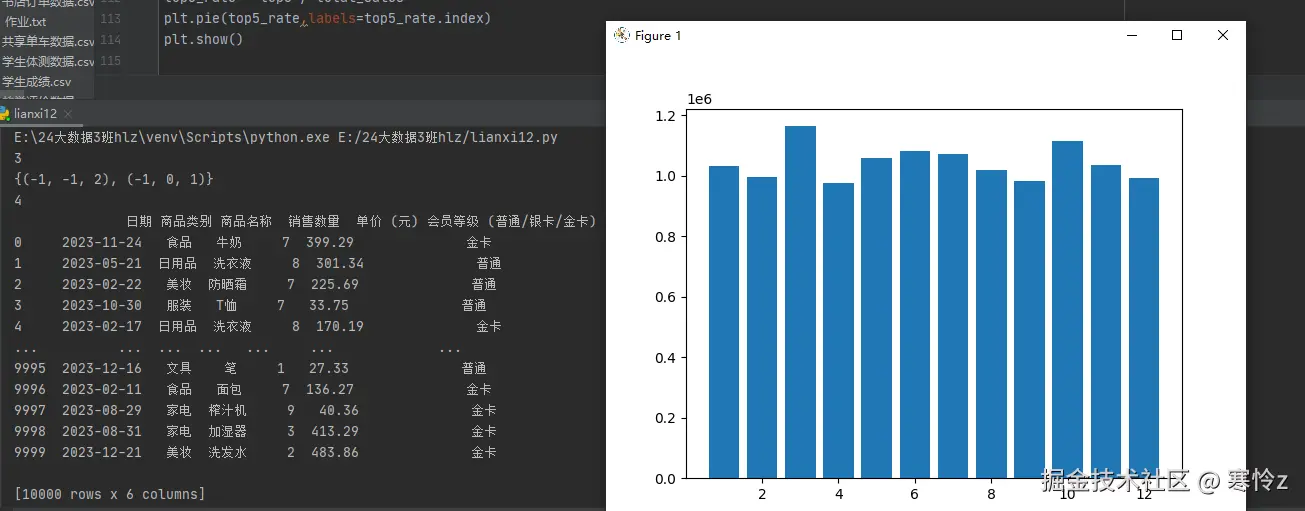Click the price 483.86 in row 9999
1305x511 pixels.
335,452
